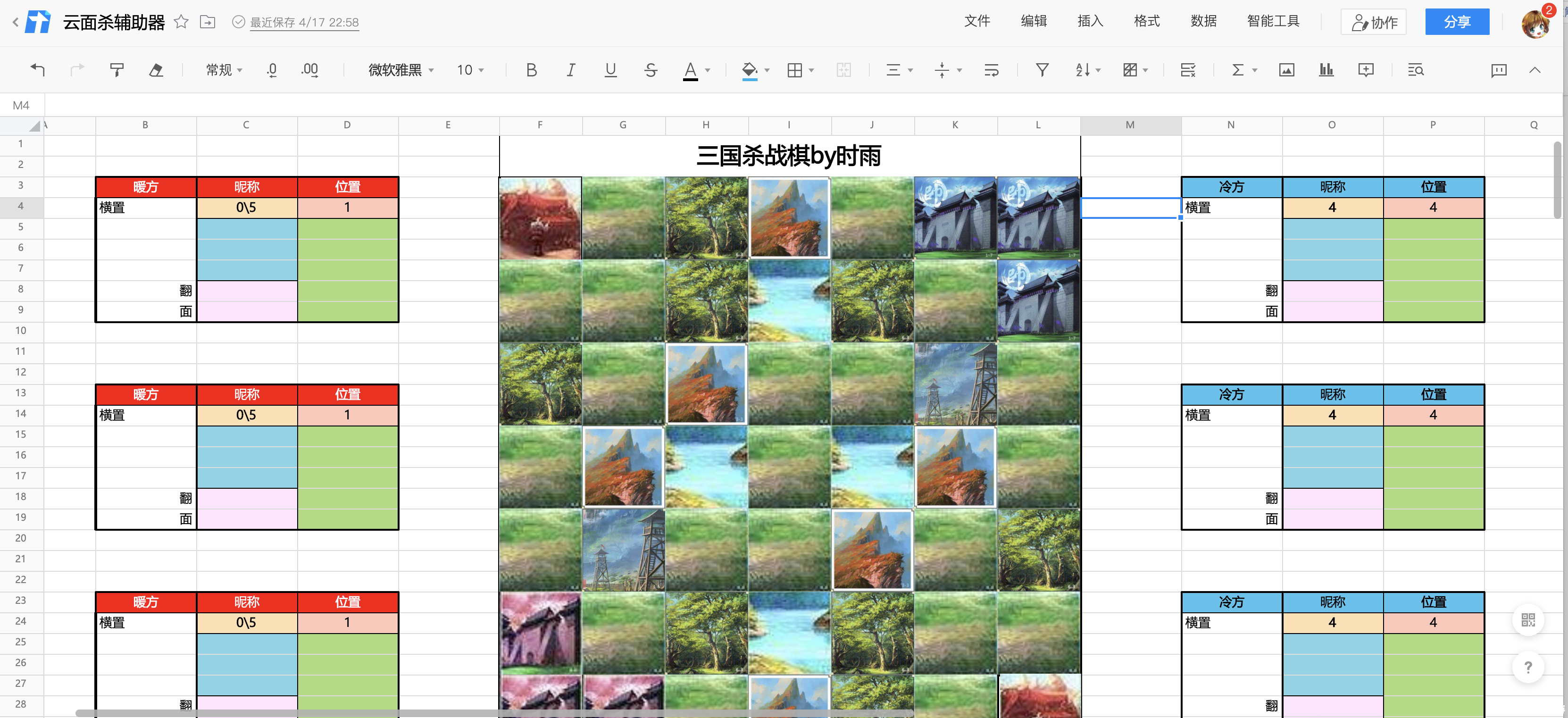The height and width of the screenshot is (718, 1568).
Task: Click the M4 cell name box
Action: pyautogui.click(x=21, y=105)
